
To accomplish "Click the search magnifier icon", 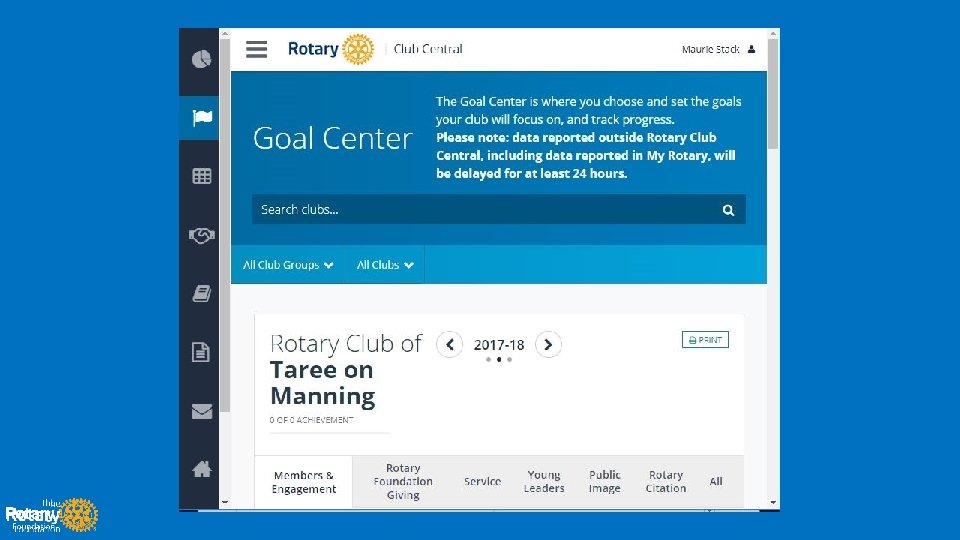I will tap(728, 210).
